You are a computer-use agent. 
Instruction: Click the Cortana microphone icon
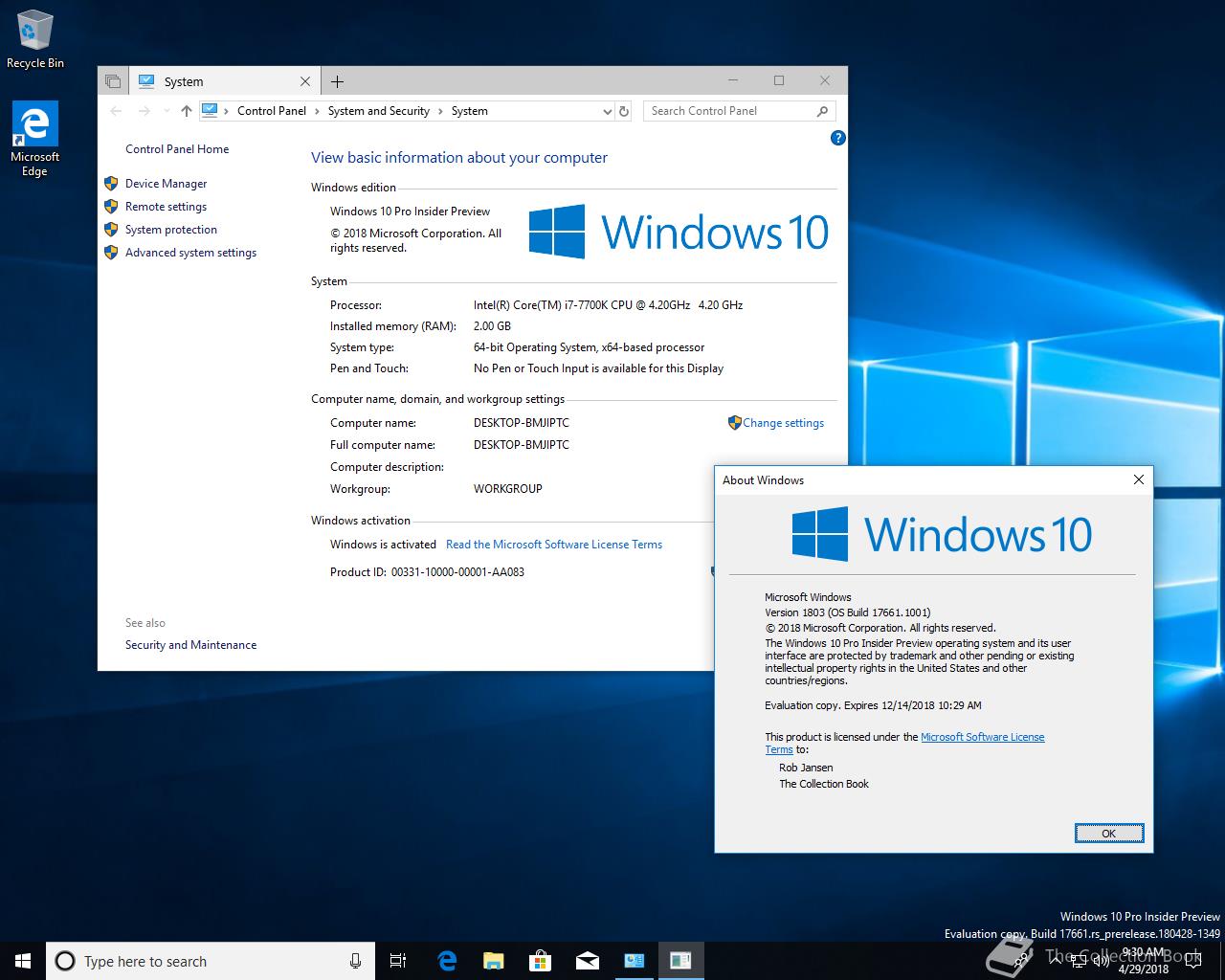355,961
